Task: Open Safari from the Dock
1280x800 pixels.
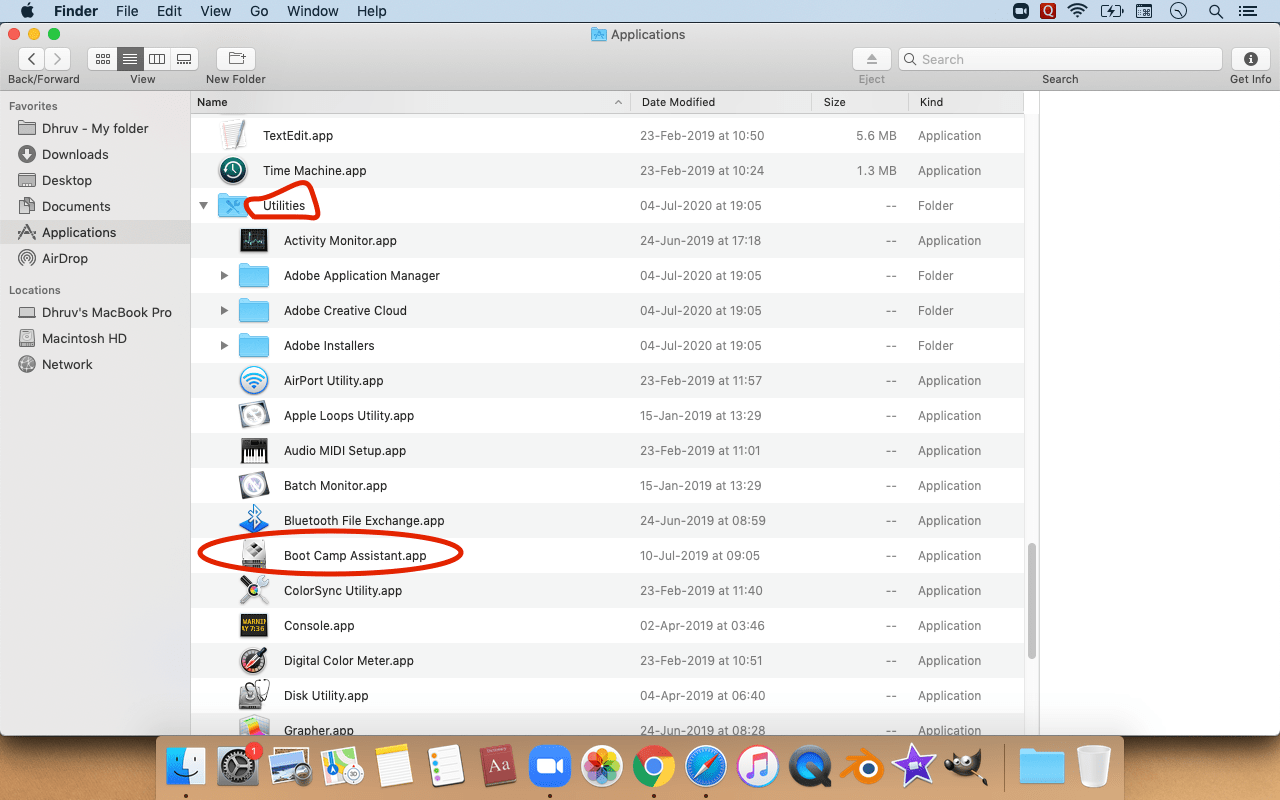Action: click(x=706, y=768)
